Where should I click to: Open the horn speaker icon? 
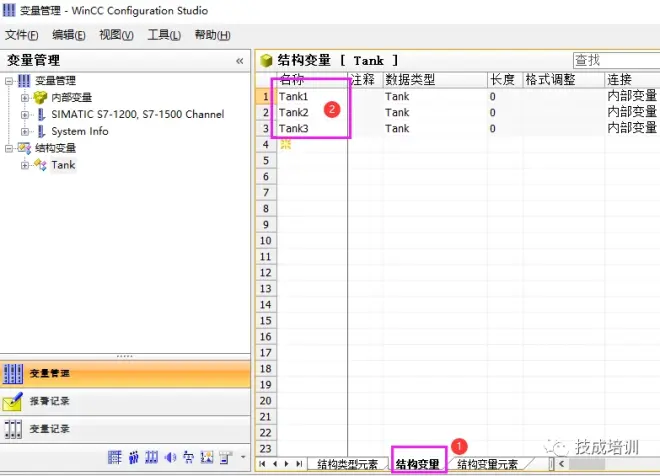tap(170, 457)
